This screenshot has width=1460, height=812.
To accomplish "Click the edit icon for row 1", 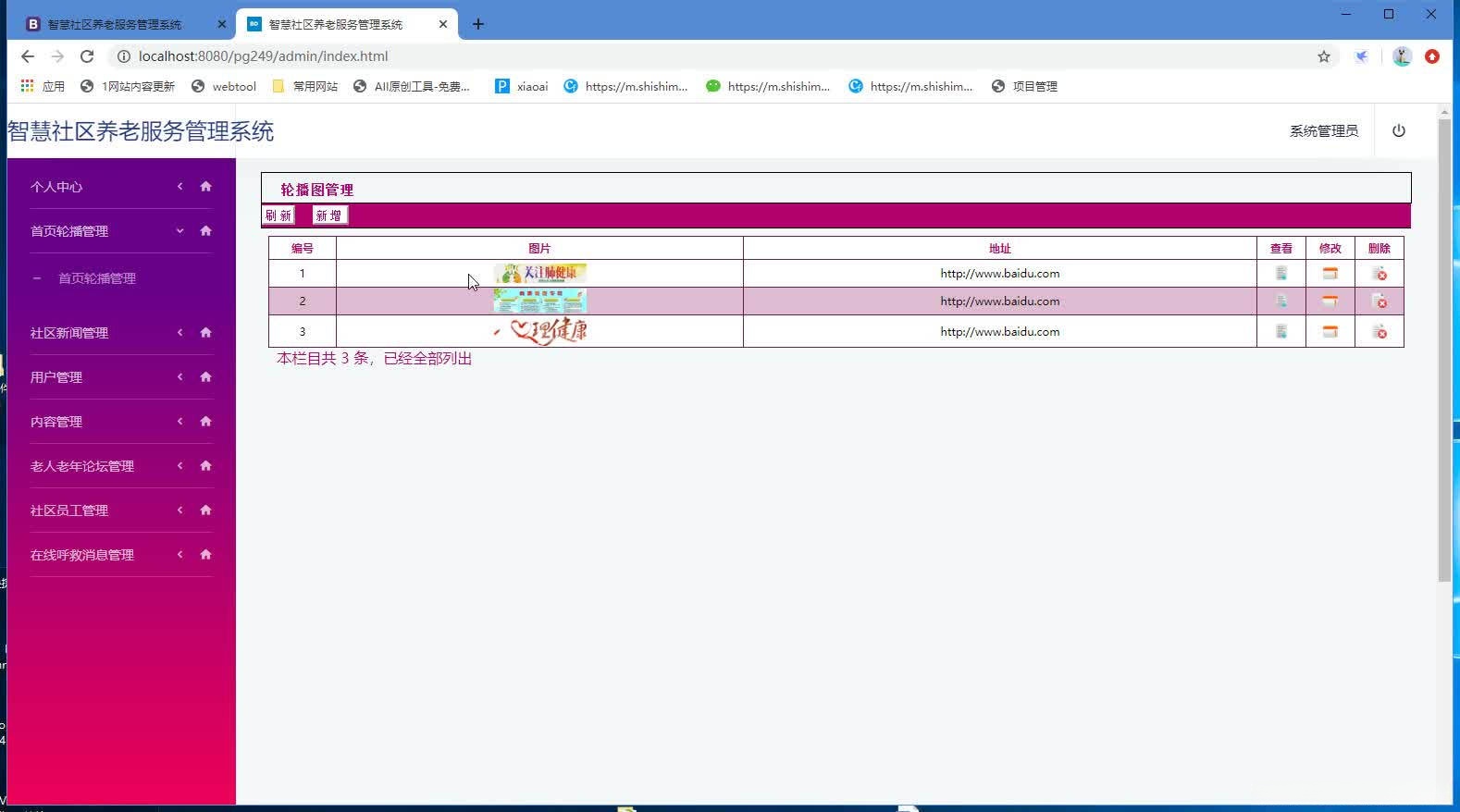I will [1330, 274].
